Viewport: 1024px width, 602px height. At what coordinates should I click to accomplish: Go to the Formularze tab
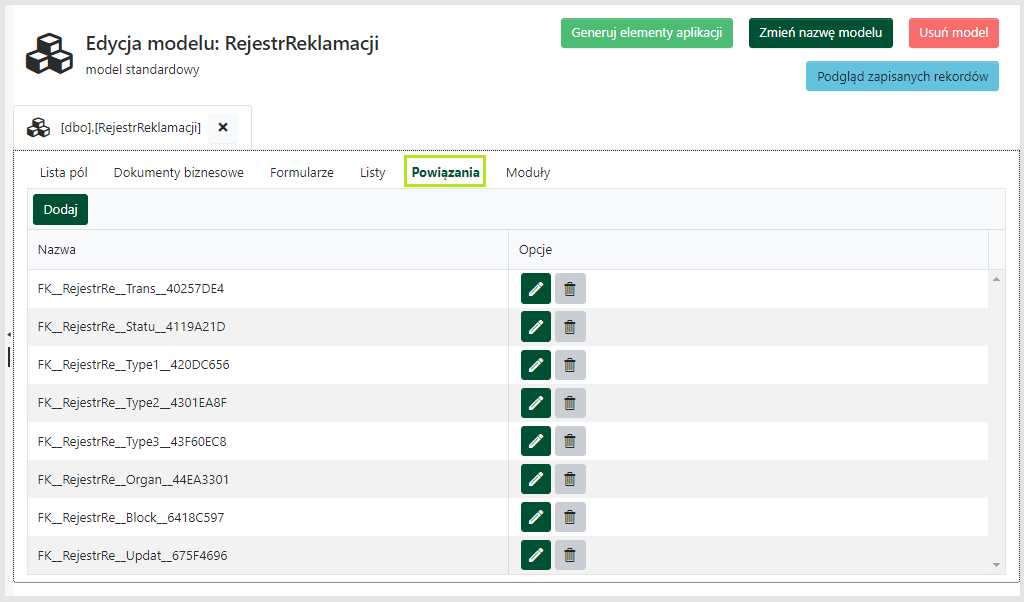(301, 172)
